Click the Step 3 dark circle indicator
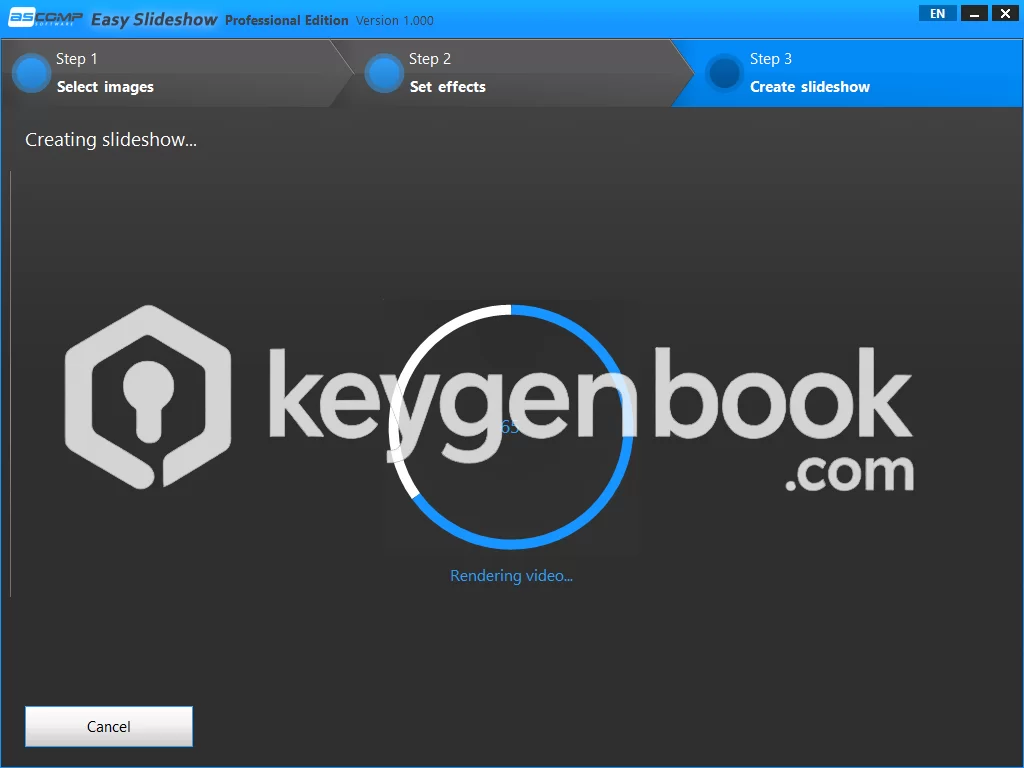1024x768 pixels. pyautogui.click(x=724, y=73)
